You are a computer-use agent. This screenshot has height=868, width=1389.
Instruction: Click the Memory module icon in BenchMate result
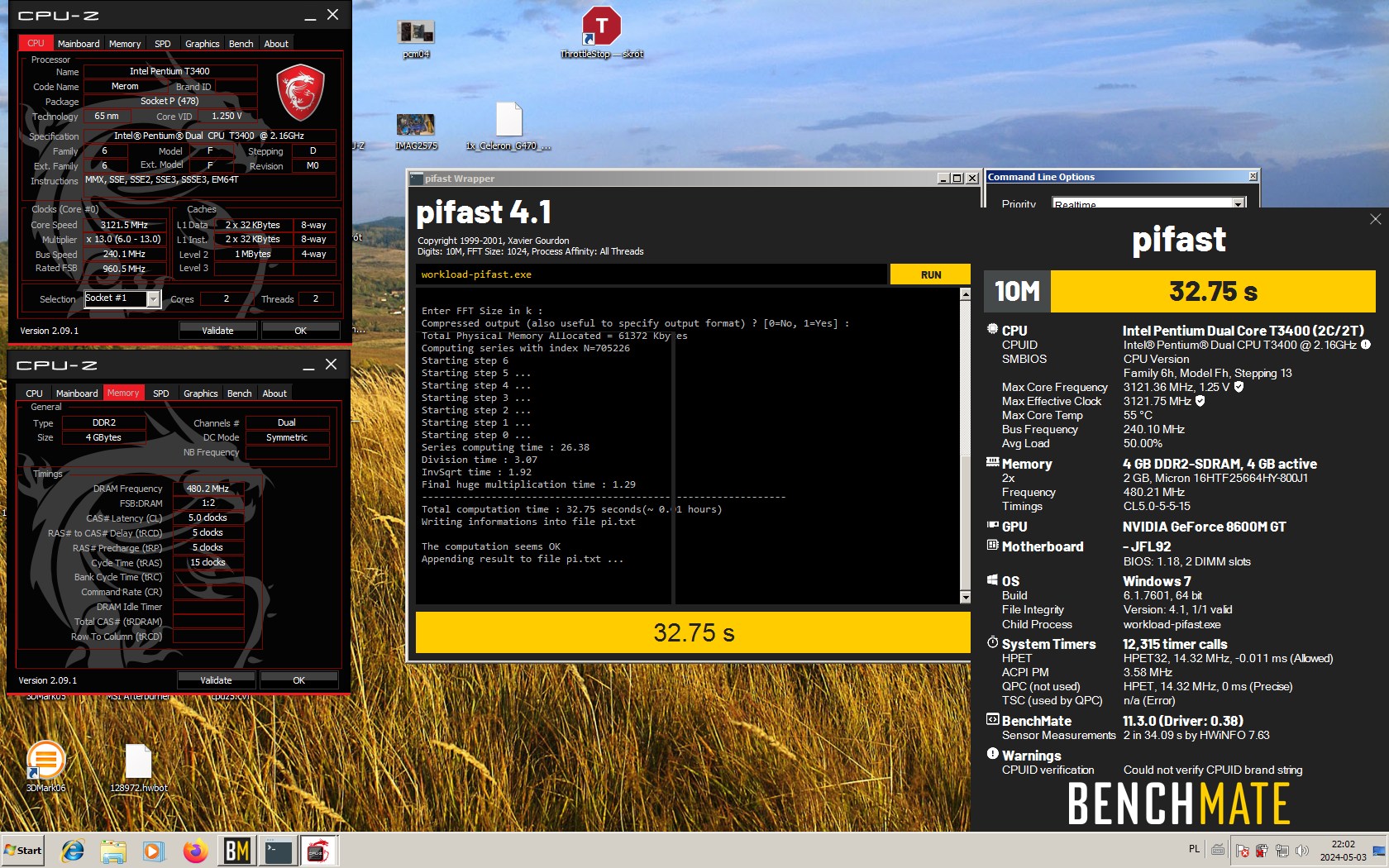(x=992, y=463)
